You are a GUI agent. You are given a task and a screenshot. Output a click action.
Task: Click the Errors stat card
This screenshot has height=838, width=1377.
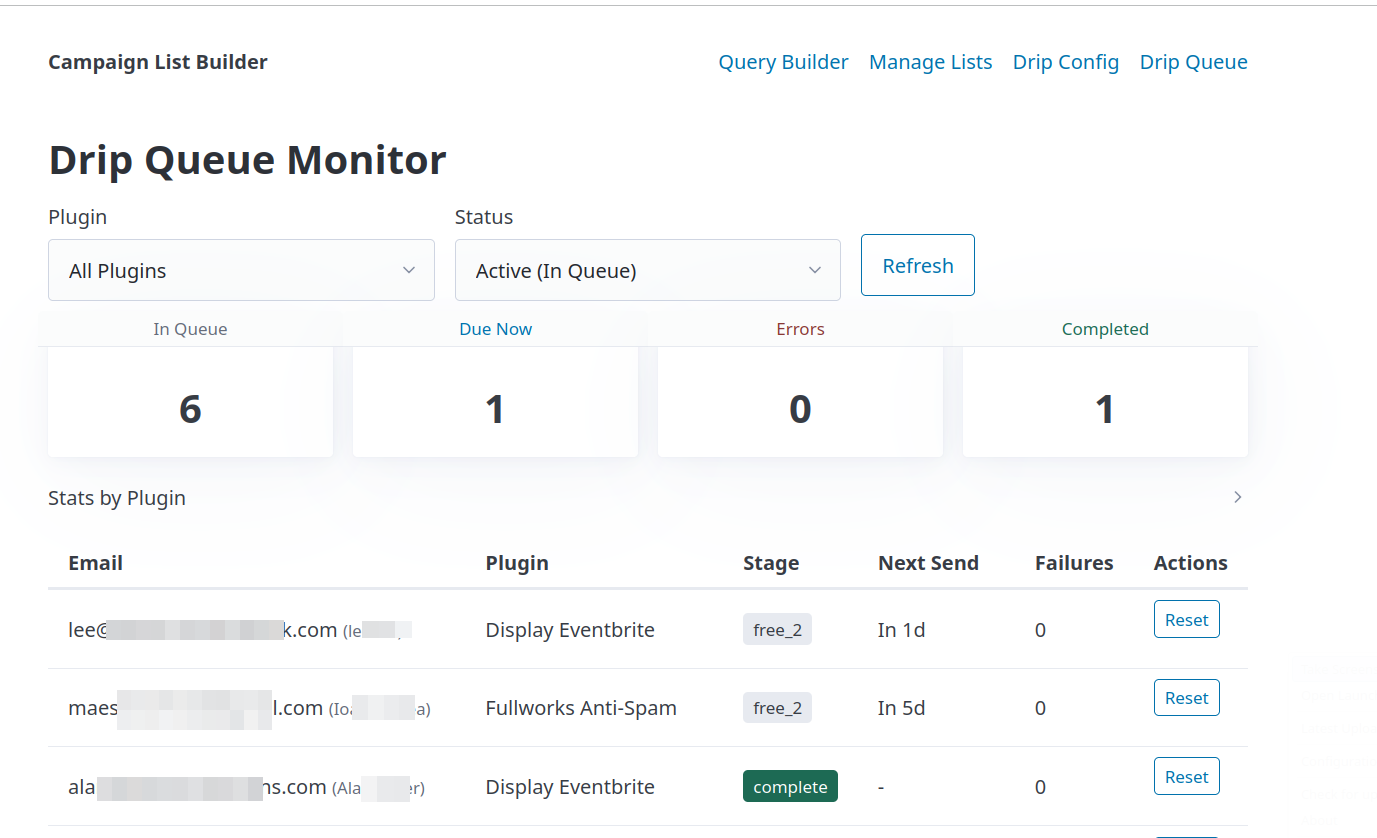pos(800,400)
